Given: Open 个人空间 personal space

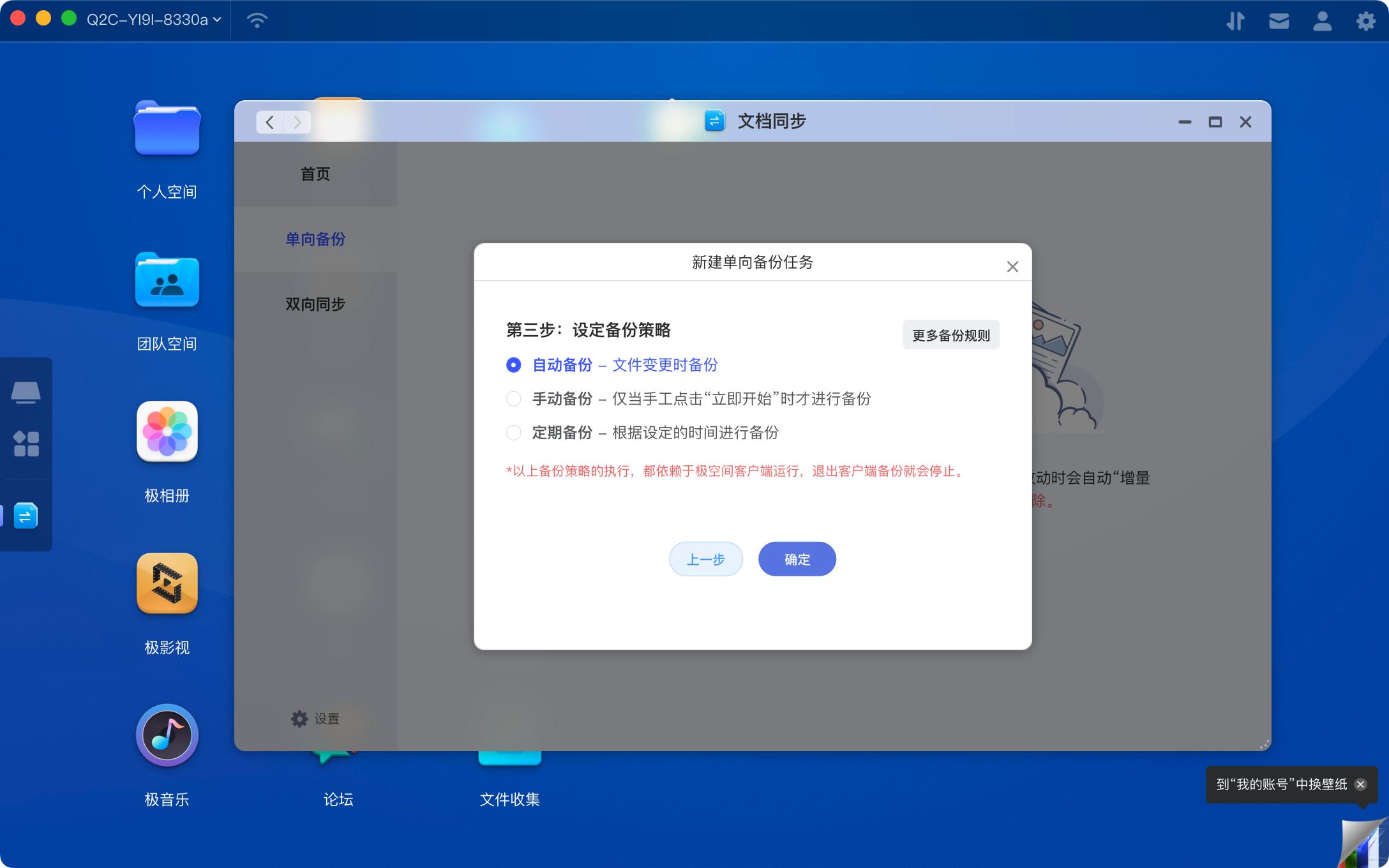Looking at the screenshot, I should click(x=167, y=128).
